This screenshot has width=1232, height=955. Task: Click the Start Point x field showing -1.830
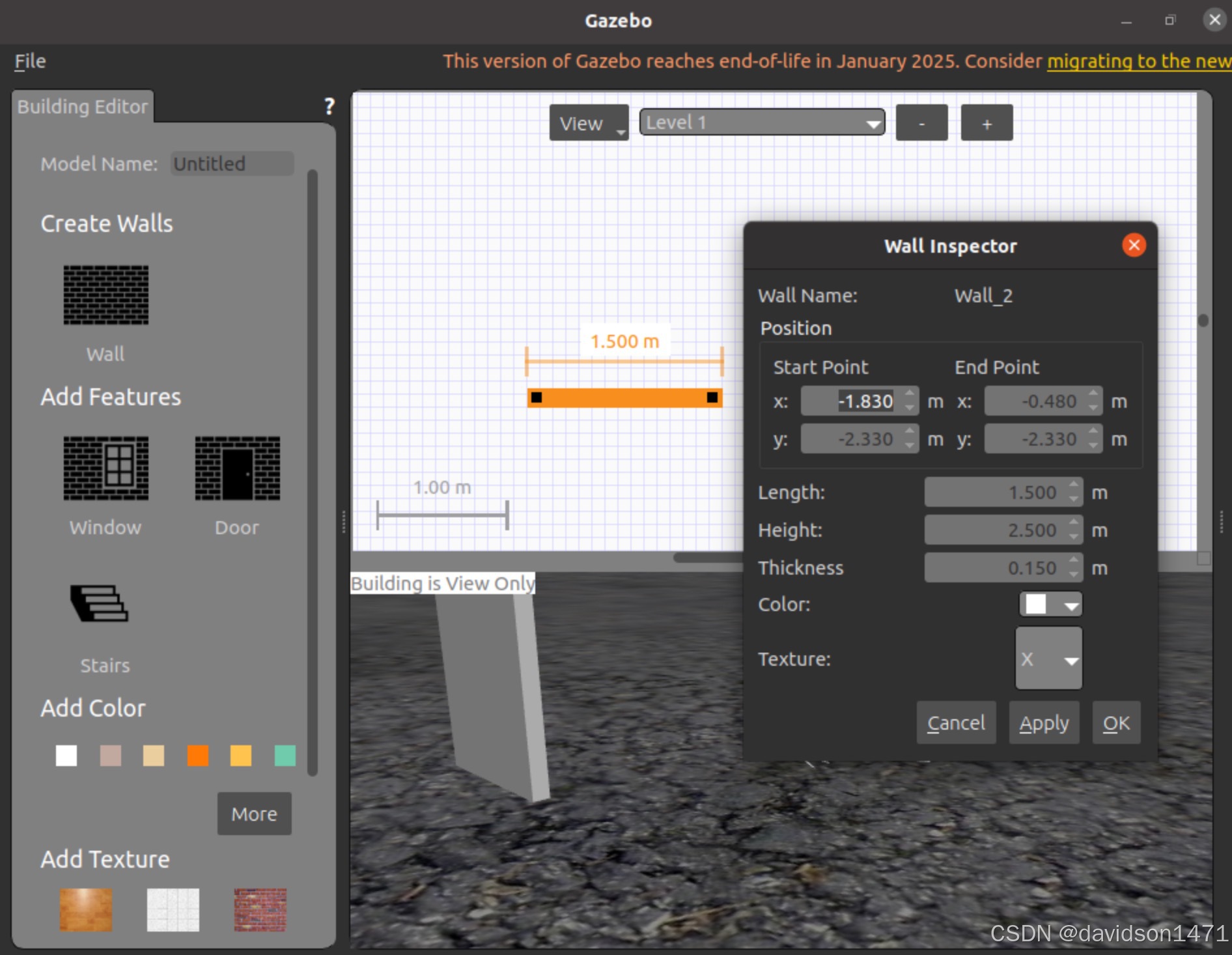[x=860, y=401]
